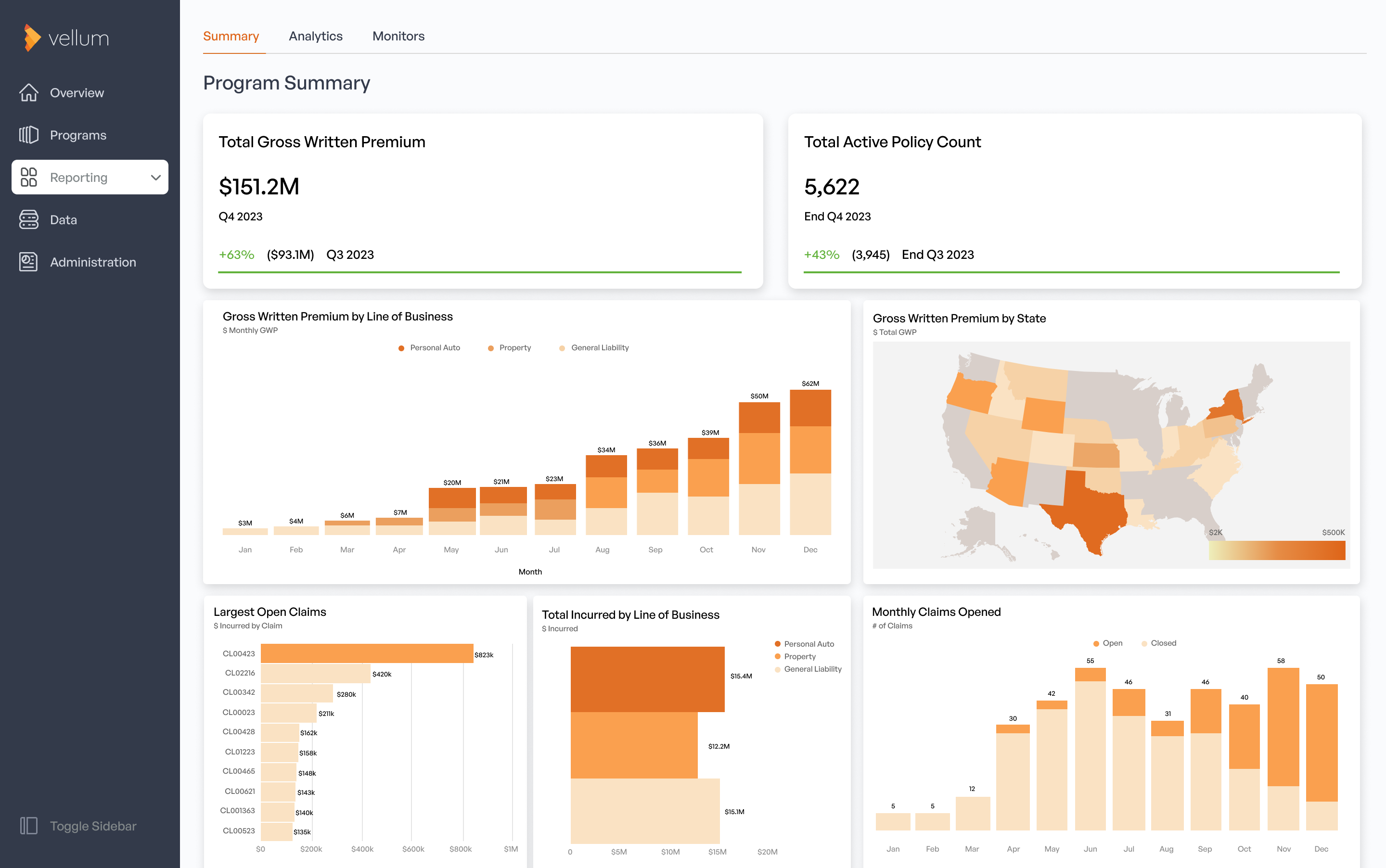Expand the Reporting menu chevron
This screenshot has width=1386, height=868.
(x=155, y=178)
